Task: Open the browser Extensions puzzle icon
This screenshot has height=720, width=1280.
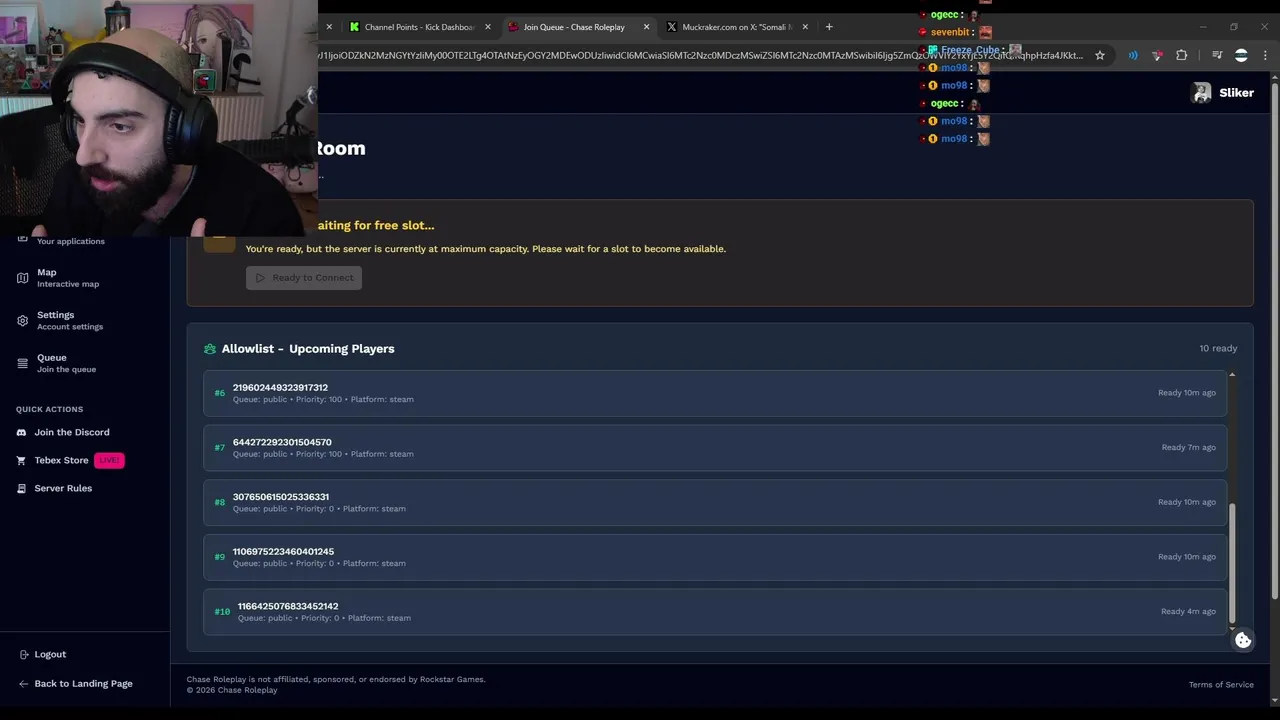Action: [x=1181, y=56]
